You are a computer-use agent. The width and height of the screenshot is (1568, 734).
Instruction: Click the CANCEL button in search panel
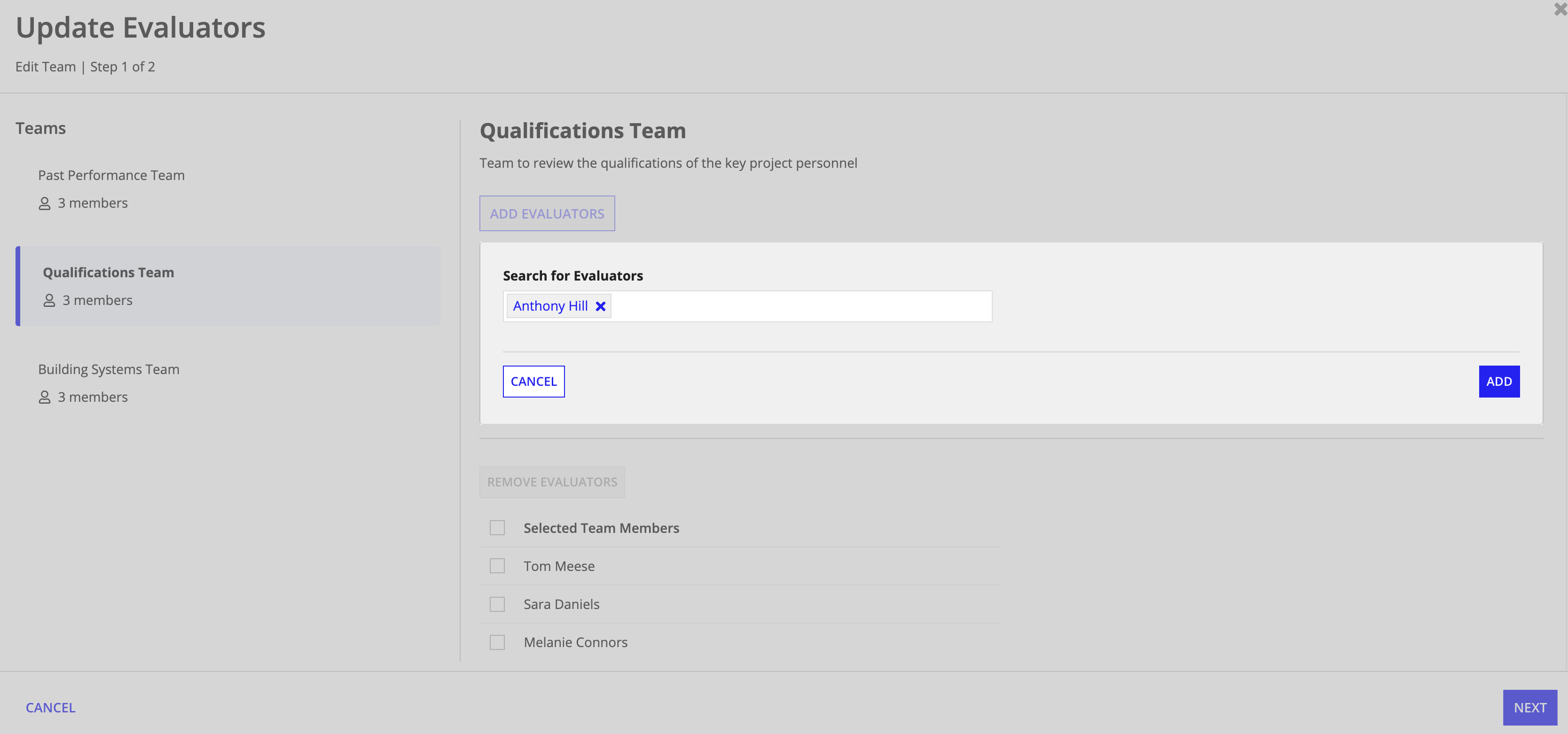point(533,381)
